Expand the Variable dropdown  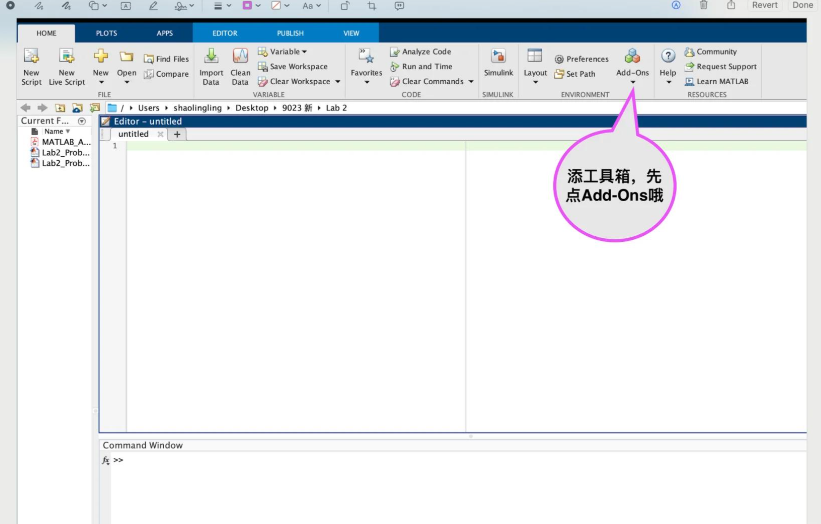(x=304, y=52)
